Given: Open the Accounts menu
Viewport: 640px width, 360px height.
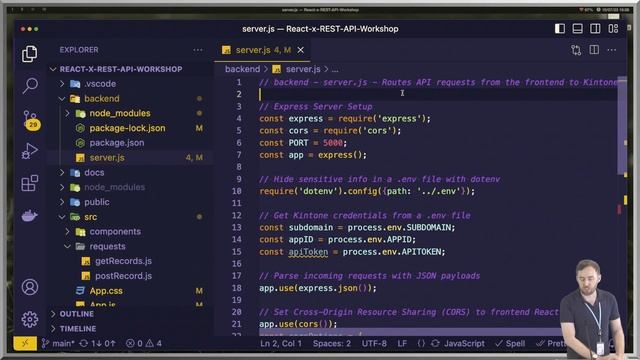Looking at the screenshot, I should [29, 287].
